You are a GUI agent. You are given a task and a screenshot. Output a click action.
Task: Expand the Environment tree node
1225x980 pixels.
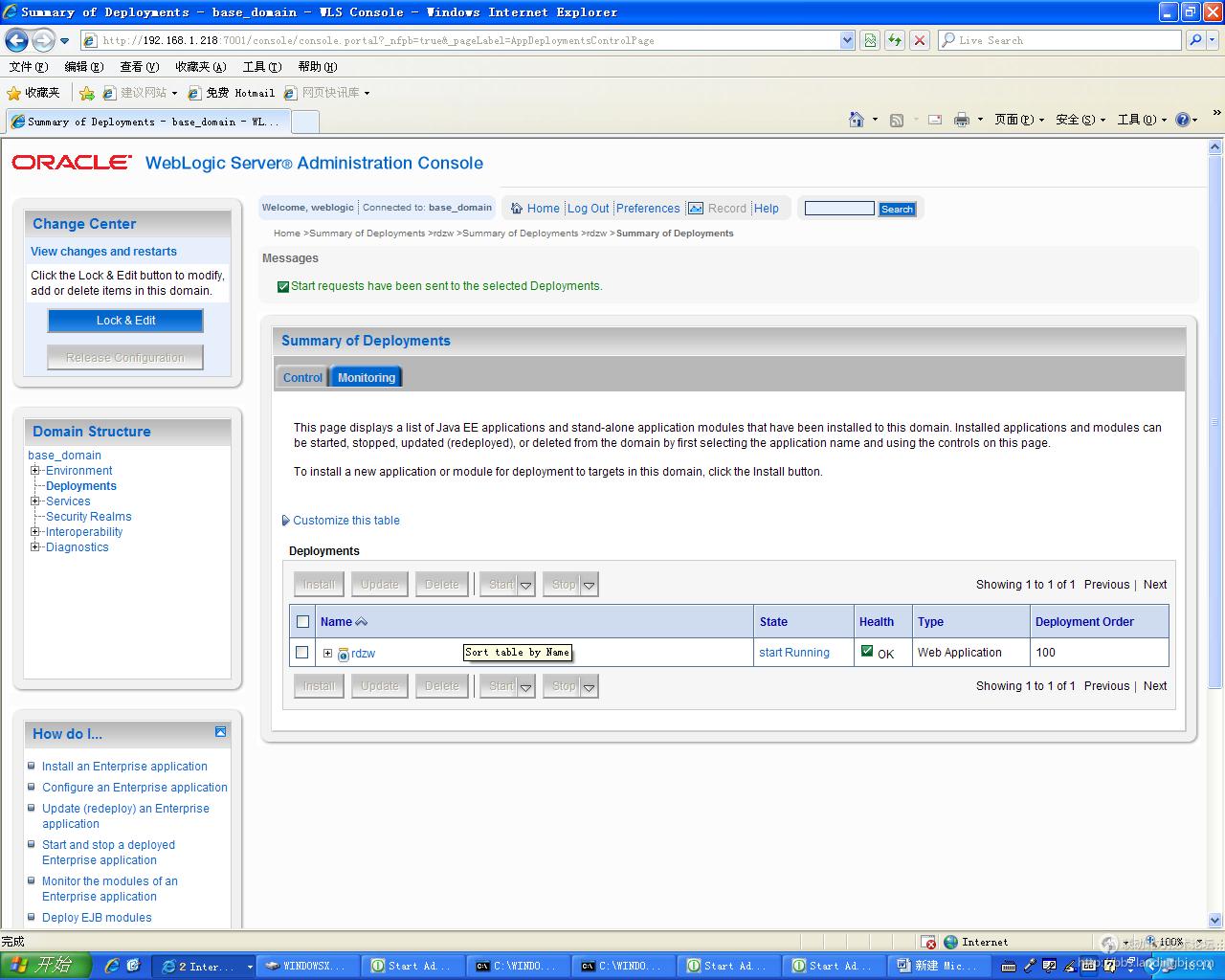35,471
